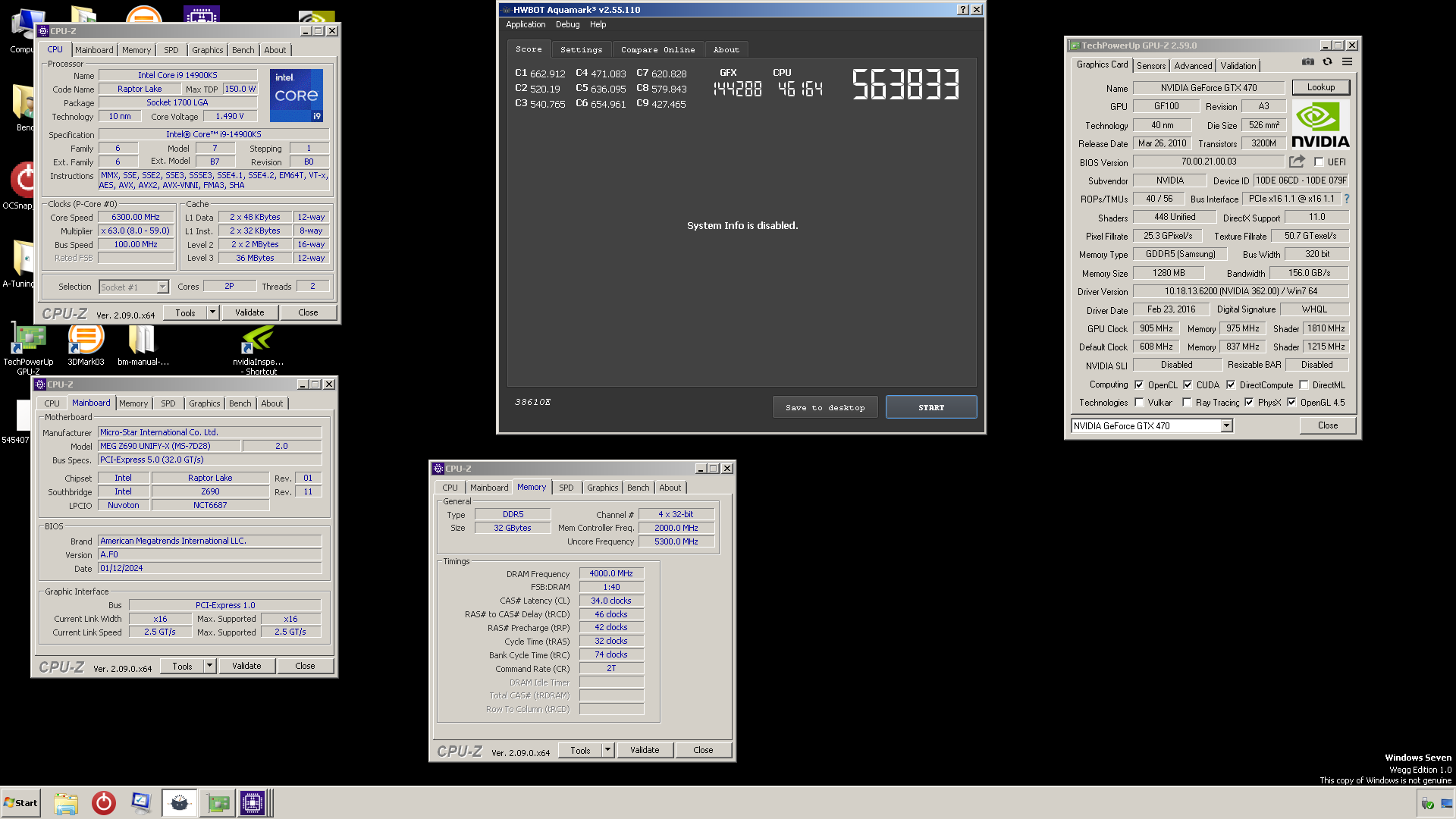
Task: Click the DRAM Frequency 4000.0 MHz value
Action: (x=611, y=573)
